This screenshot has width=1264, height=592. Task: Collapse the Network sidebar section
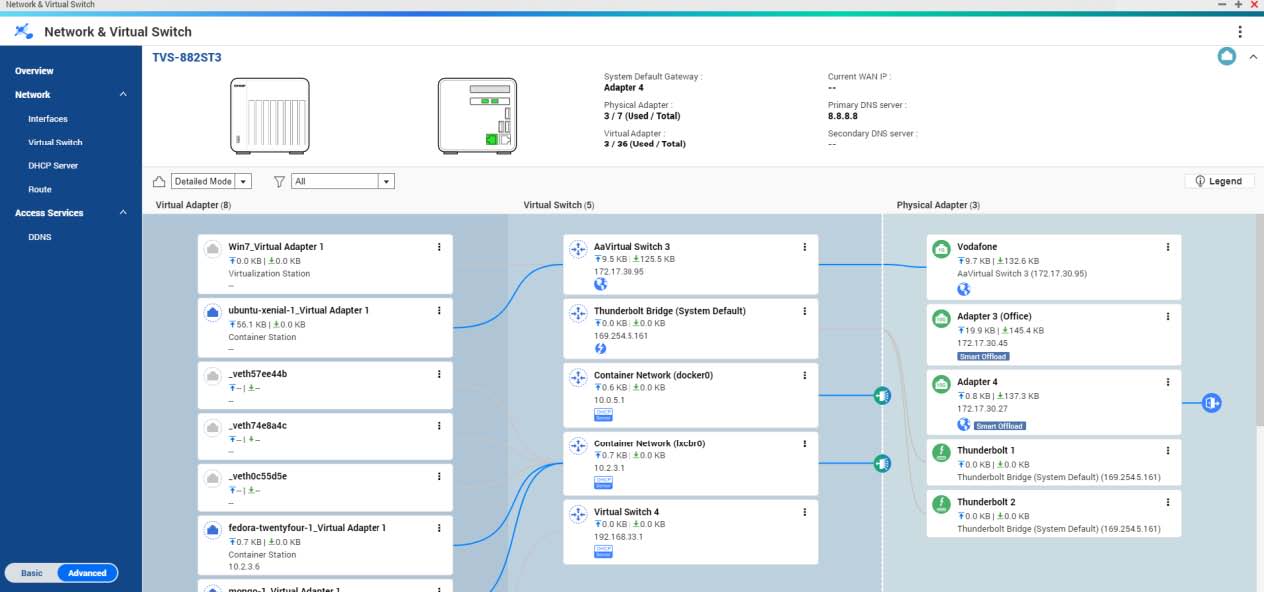point(123,95)
